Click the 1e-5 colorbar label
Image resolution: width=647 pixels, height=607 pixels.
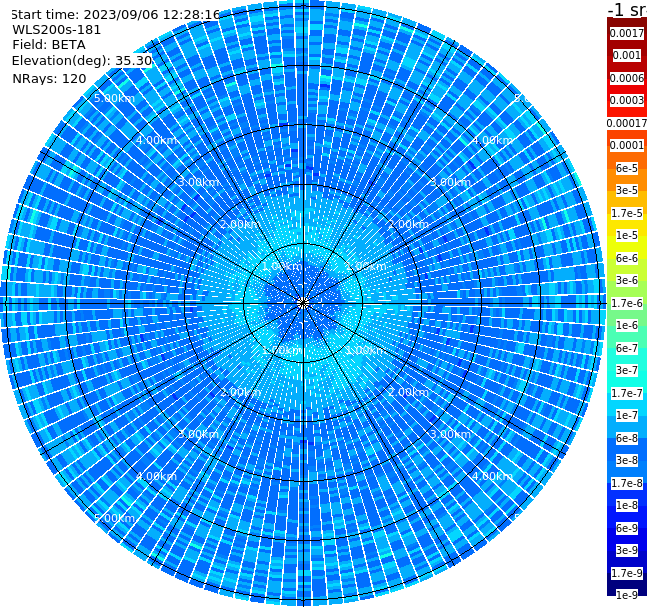(627, 236)
